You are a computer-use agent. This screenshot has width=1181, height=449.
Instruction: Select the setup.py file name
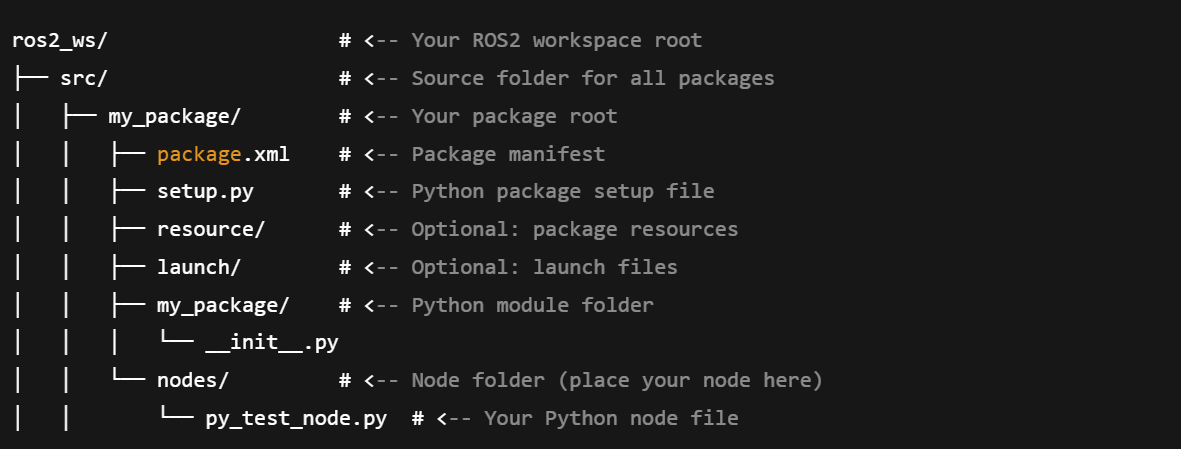205,191
